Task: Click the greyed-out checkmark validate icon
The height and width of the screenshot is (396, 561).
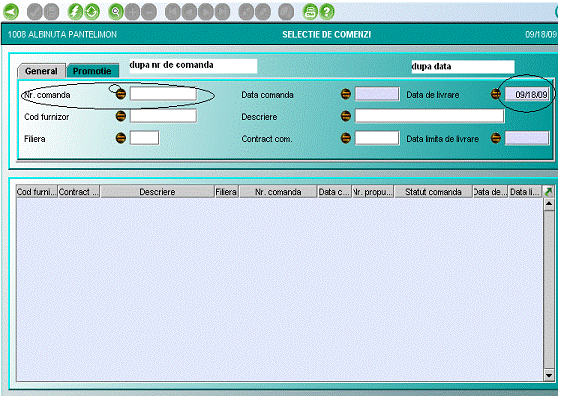Action: [x=35, y=12]
